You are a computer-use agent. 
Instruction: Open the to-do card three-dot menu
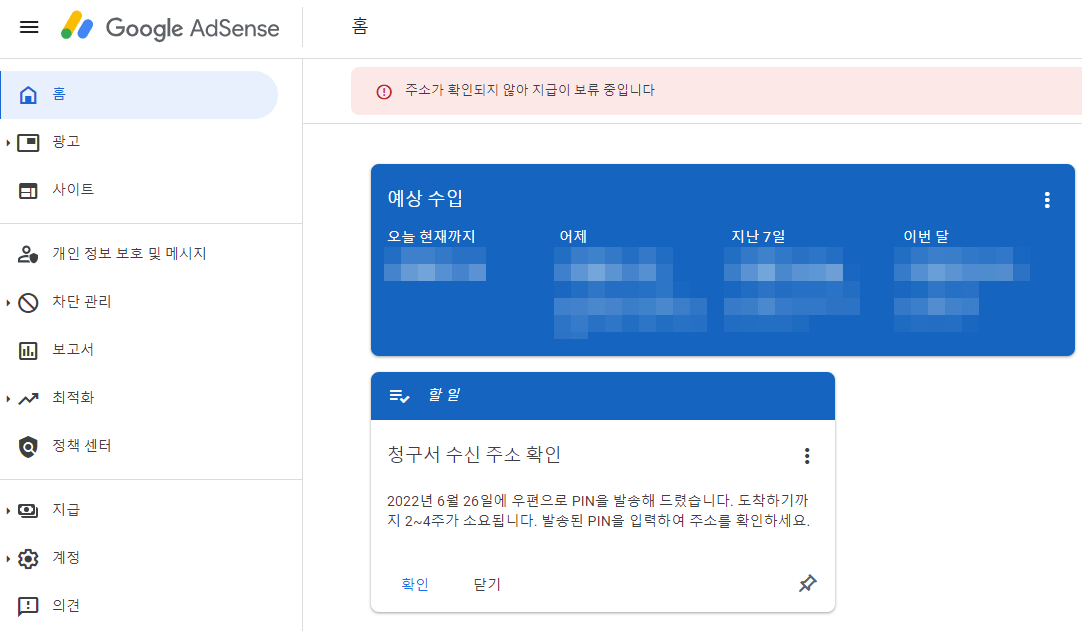point(807,456)
